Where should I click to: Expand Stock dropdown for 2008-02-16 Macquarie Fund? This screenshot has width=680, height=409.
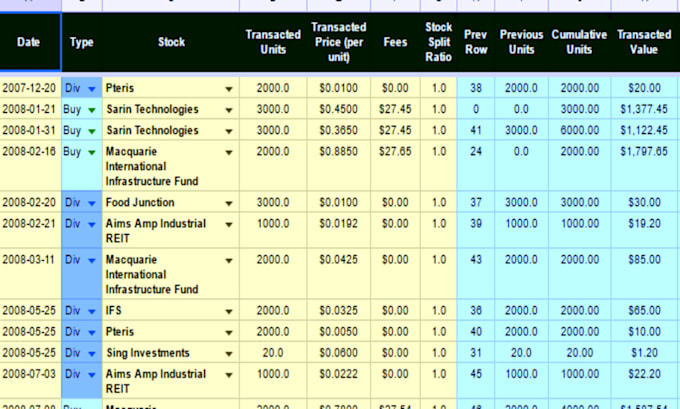click(229, 153)
